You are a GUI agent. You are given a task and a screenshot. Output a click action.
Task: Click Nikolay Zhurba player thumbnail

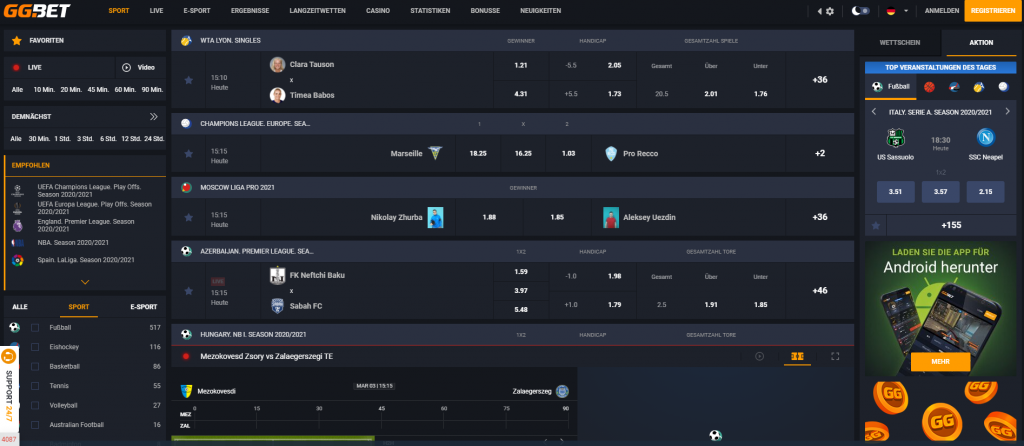point(436,217)
